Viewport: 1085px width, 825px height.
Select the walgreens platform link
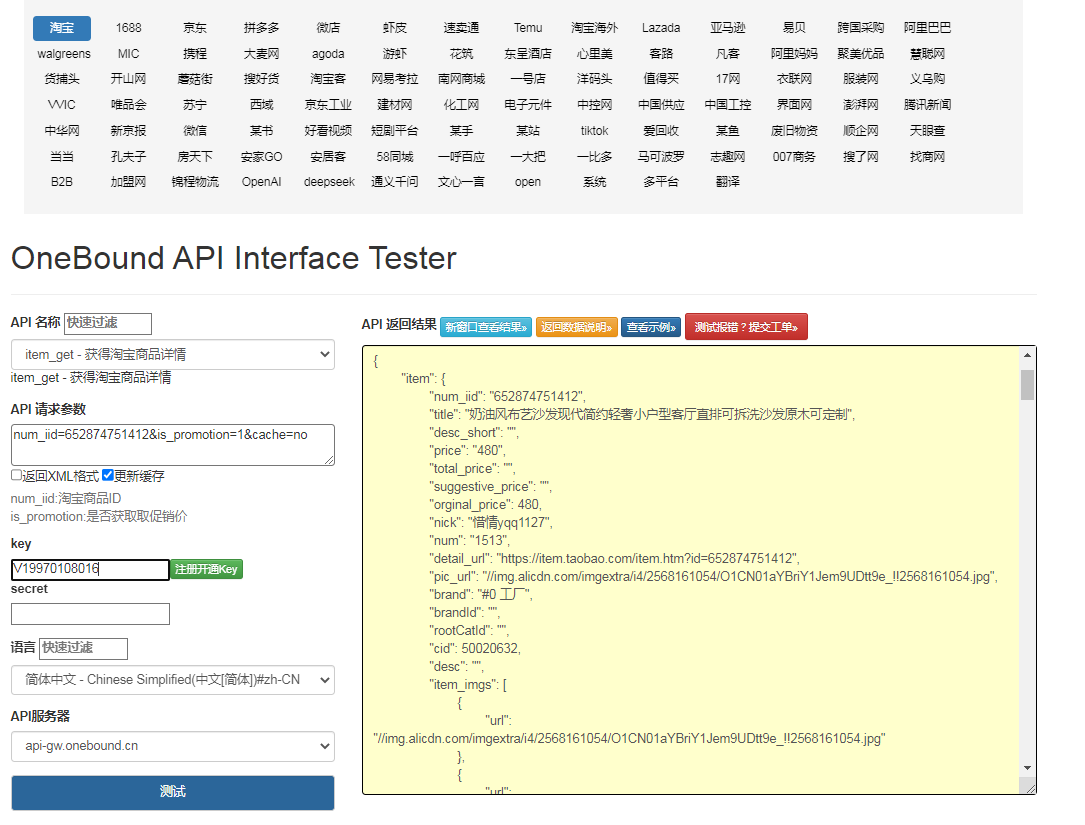click(64, 53)
